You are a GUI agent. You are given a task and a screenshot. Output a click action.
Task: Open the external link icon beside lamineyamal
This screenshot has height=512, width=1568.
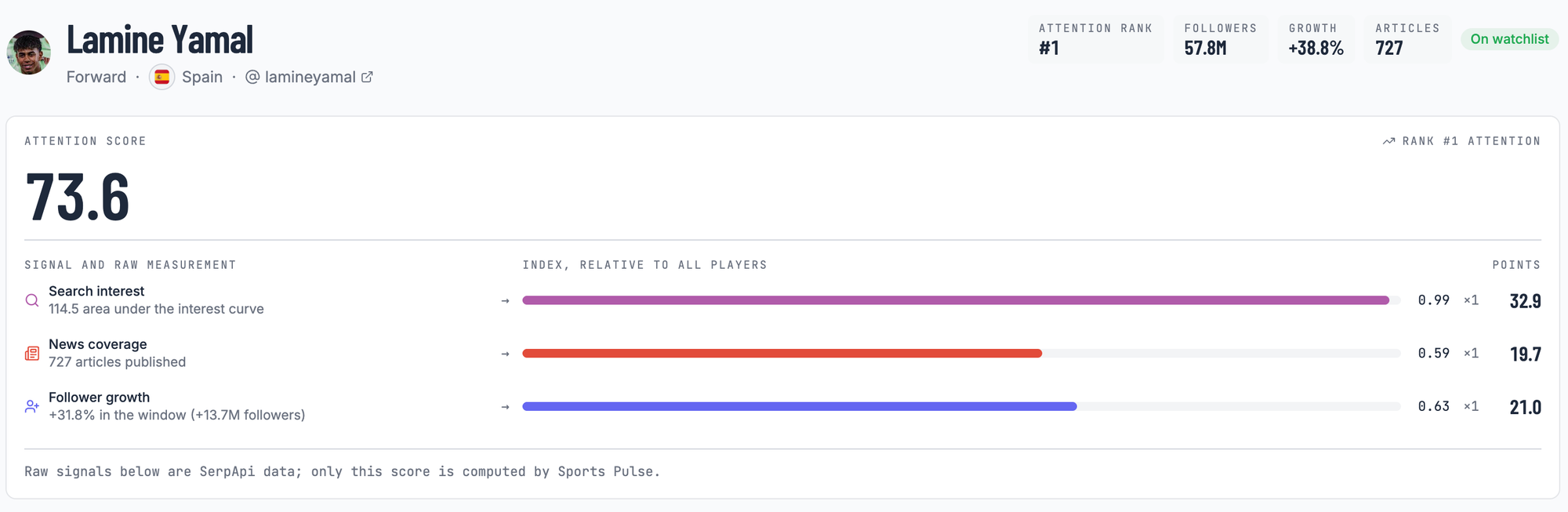[x=367, y=77]
